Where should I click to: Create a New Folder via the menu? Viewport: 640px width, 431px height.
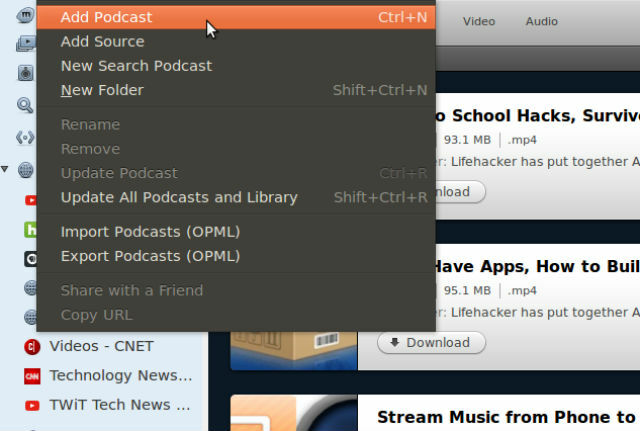coord(236,90)
